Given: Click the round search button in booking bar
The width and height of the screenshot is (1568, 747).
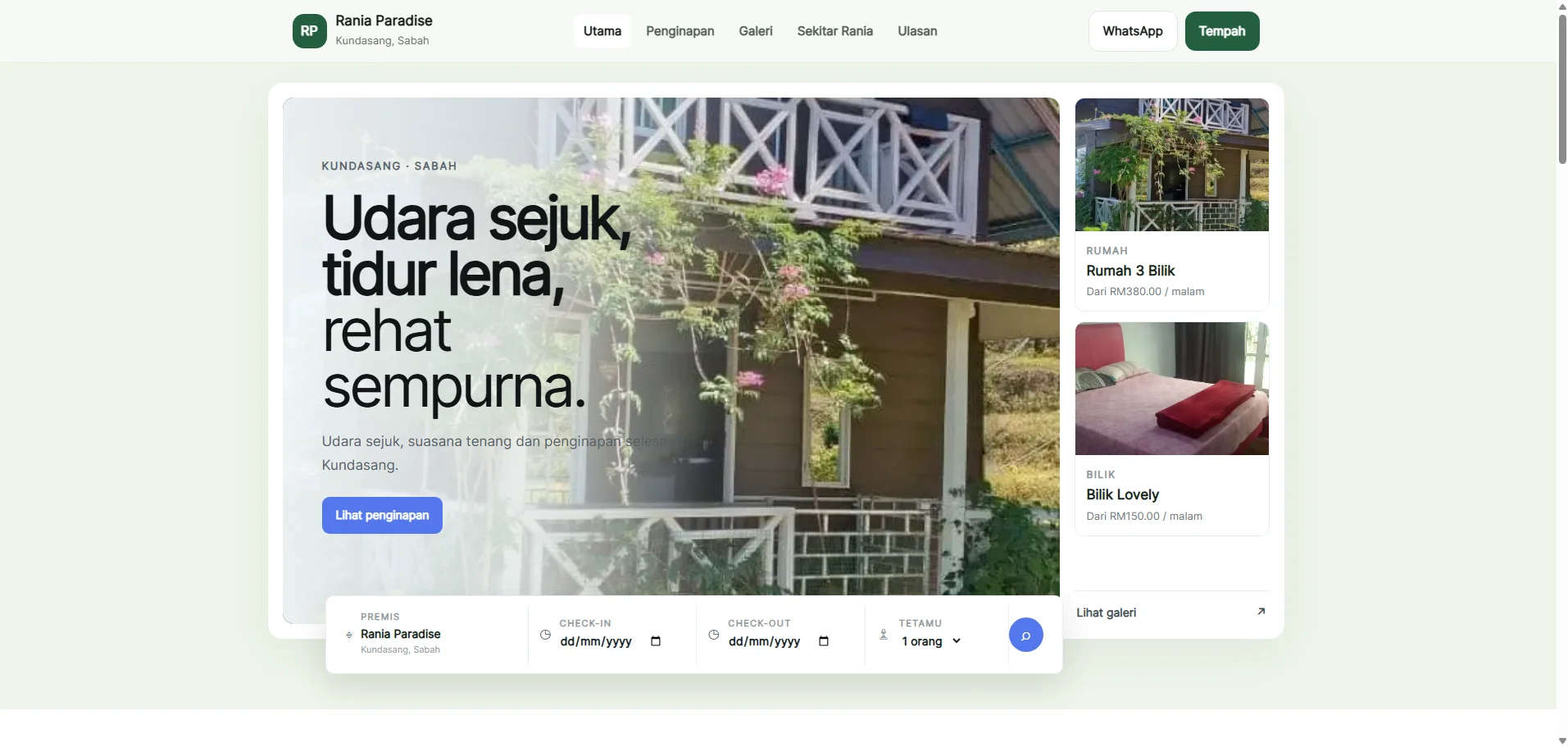Looking at the screenshot, I should pyautogui.click(x=1025, y=635).
